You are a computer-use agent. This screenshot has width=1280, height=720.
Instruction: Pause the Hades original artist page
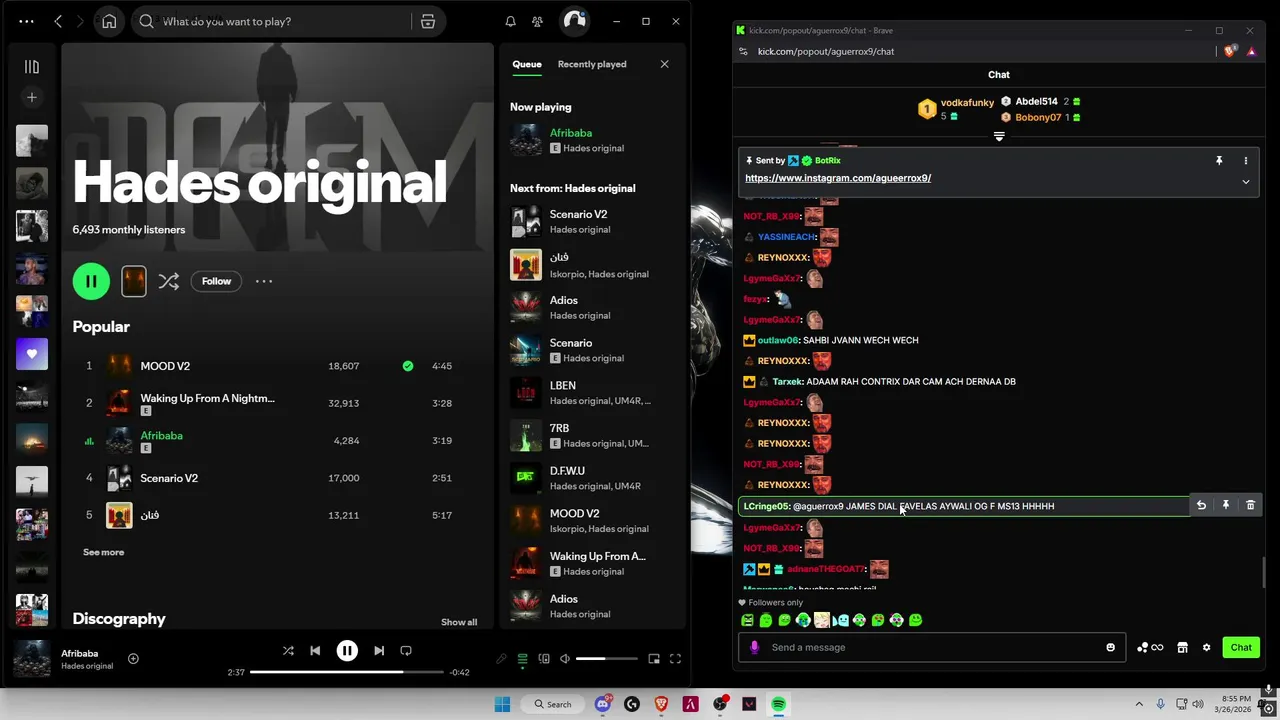click(x=91, y=281)
